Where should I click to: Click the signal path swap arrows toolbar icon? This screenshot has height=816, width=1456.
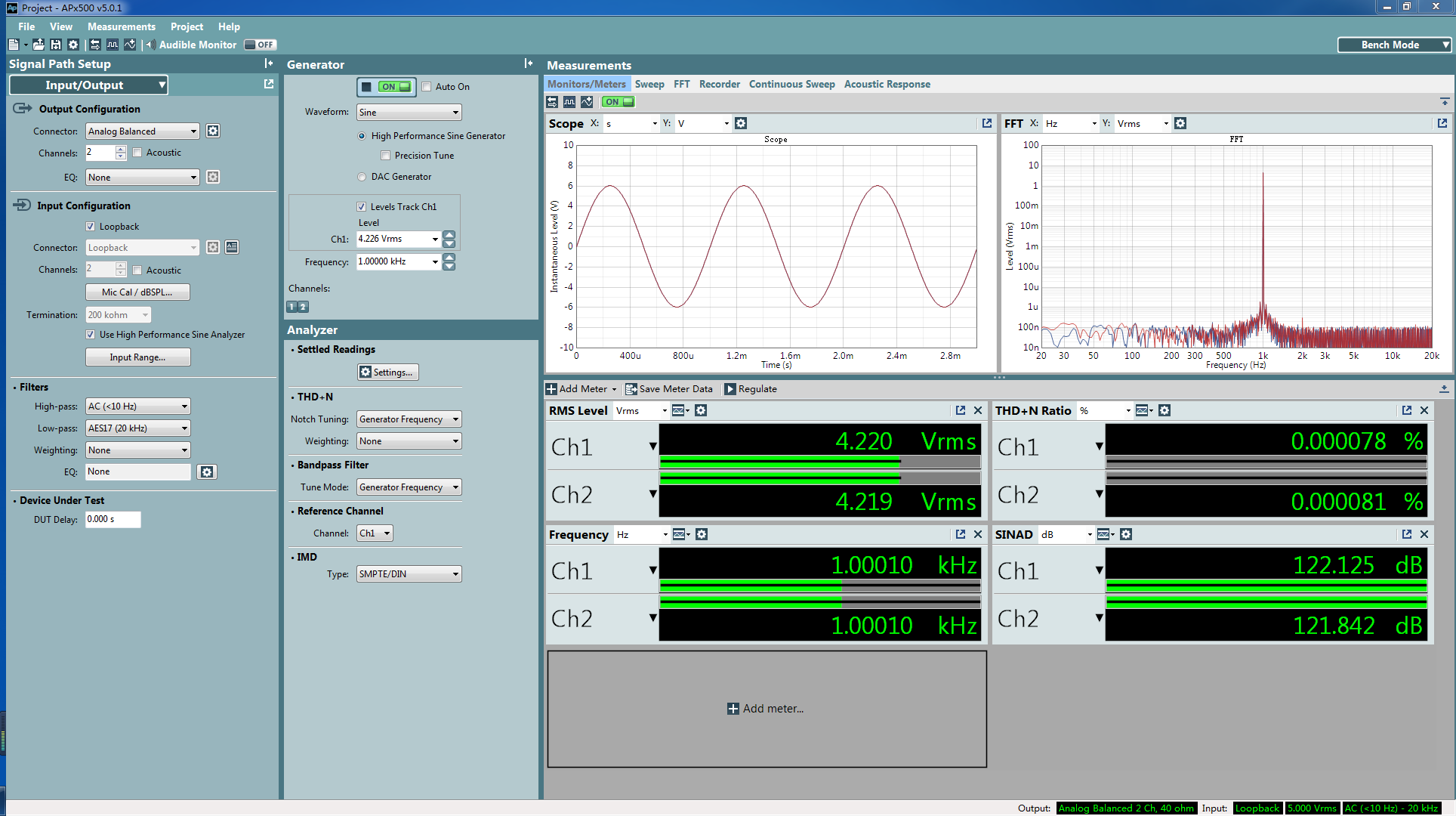[x=95, y=45]
